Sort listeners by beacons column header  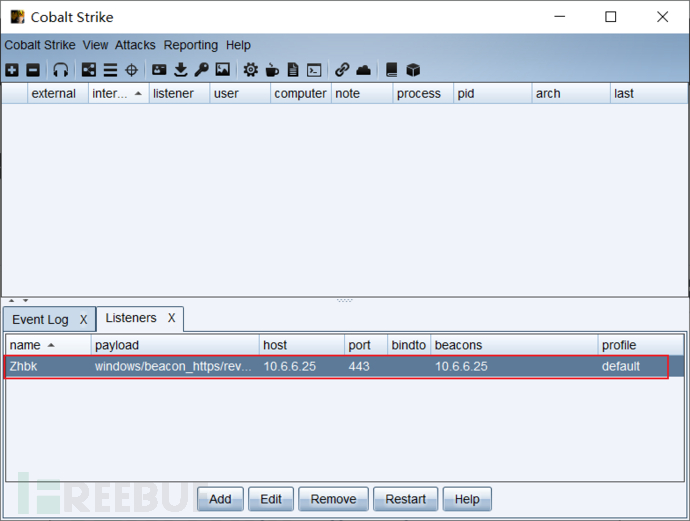514,345
